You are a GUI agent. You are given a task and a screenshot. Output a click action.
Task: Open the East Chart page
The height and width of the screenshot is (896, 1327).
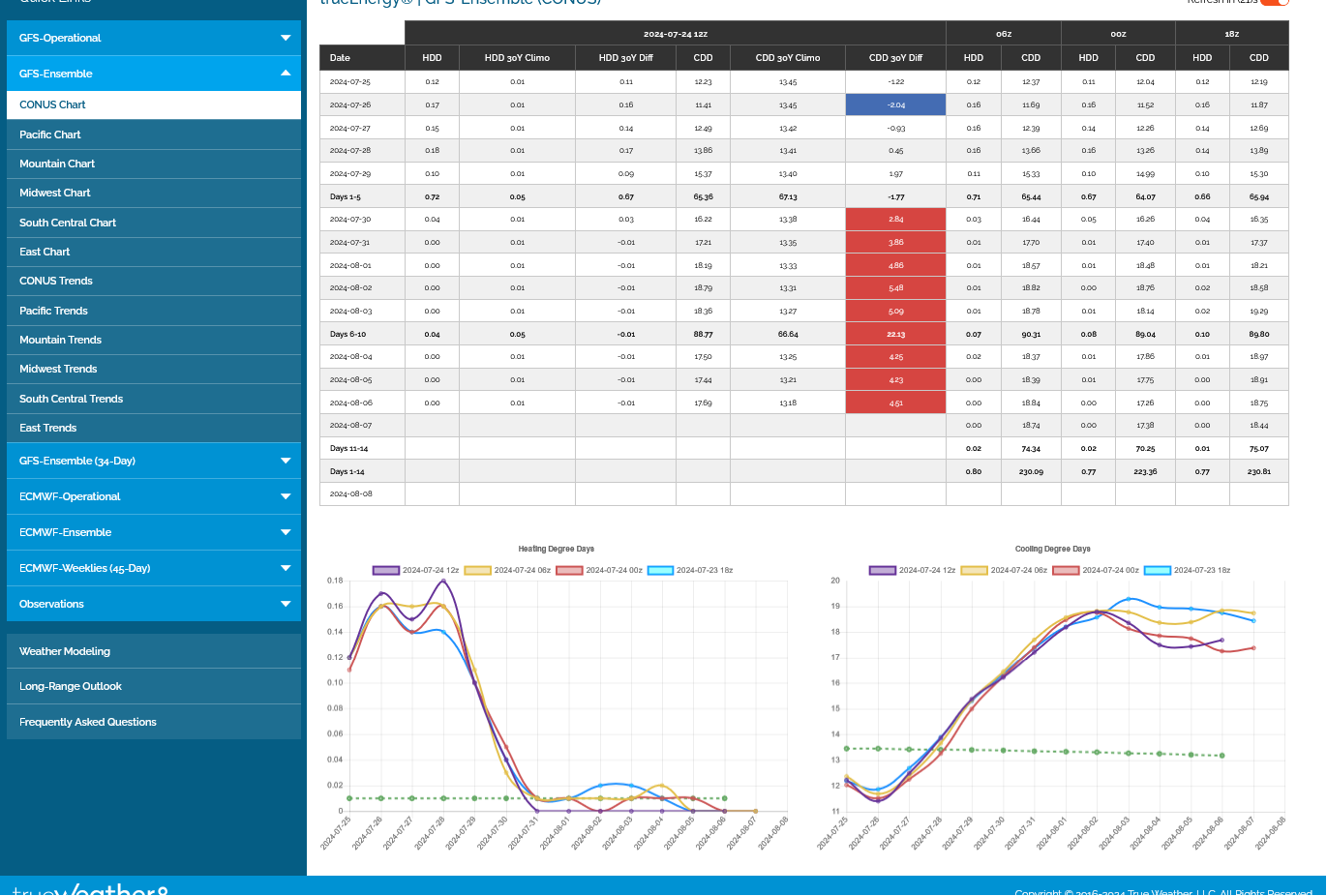154,252
